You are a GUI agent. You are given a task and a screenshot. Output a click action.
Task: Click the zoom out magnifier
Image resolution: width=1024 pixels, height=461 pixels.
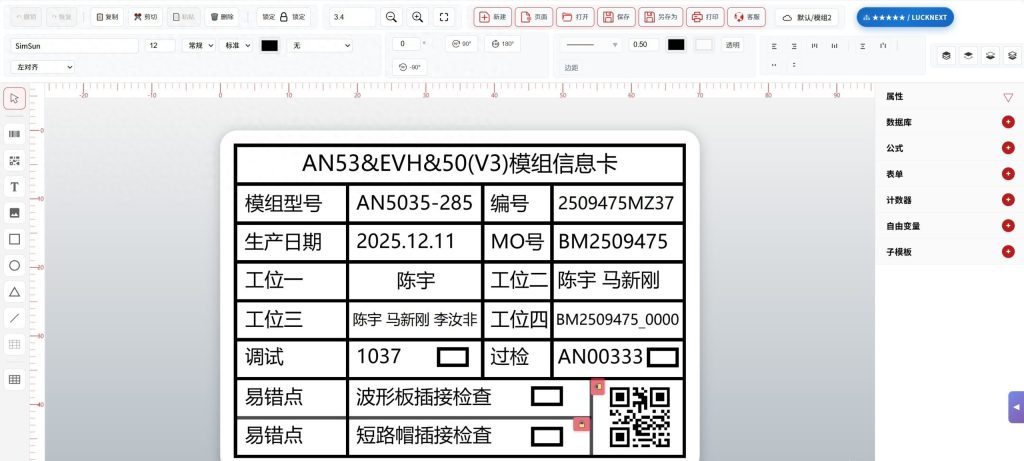[391, 17]
